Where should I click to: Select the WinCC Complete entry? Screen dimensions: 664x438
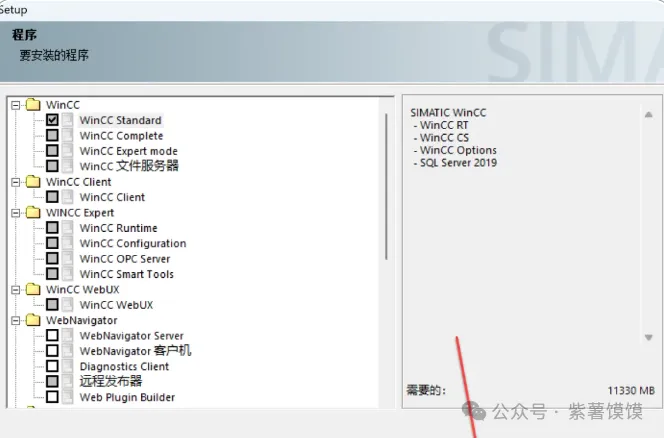pyautogui.click(x=121, y=136)
